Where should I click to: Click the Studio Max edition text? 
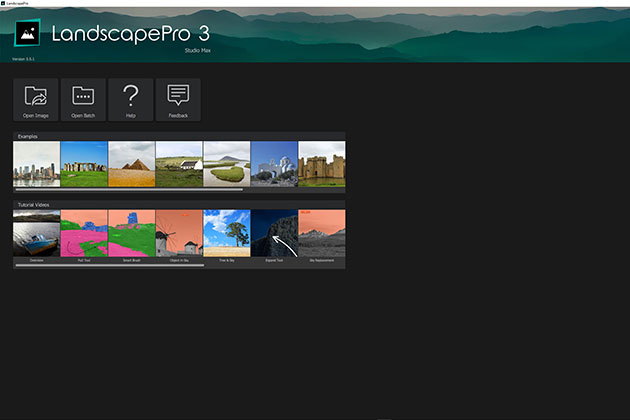click(x=198, y=51)
